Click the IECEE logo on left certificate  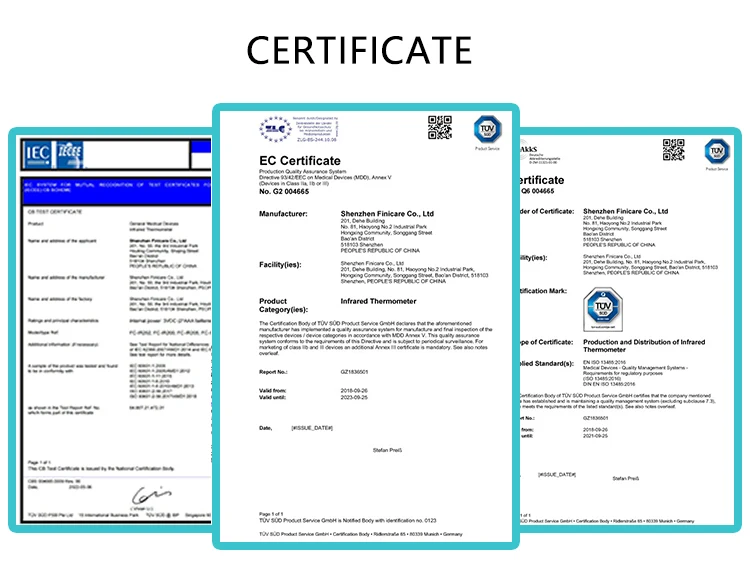[x=70, y=154]
